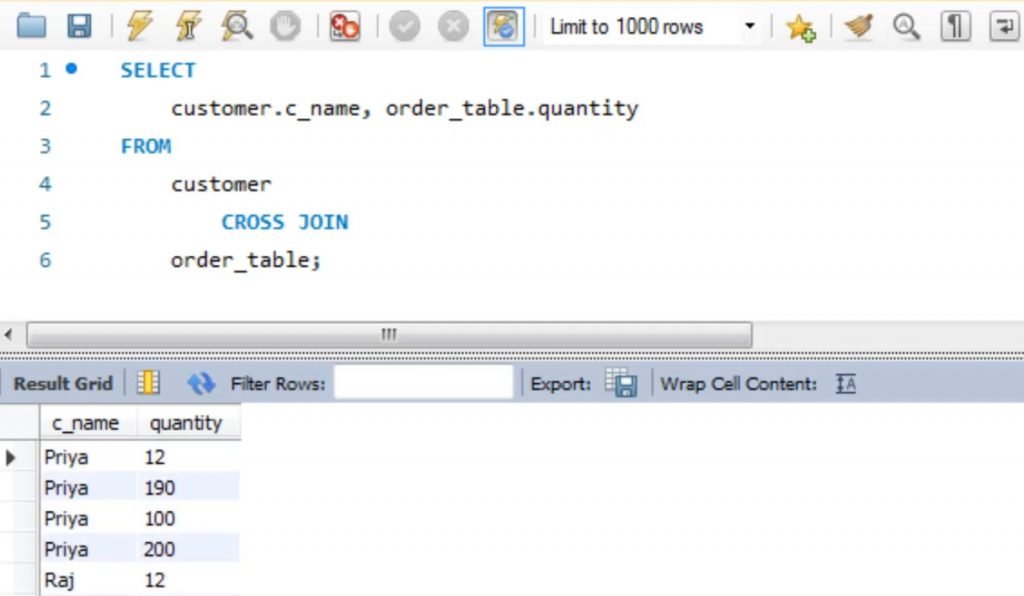Open an SQL script file
This screenshot has height=596, width=1024.
(x=31, y=27)
